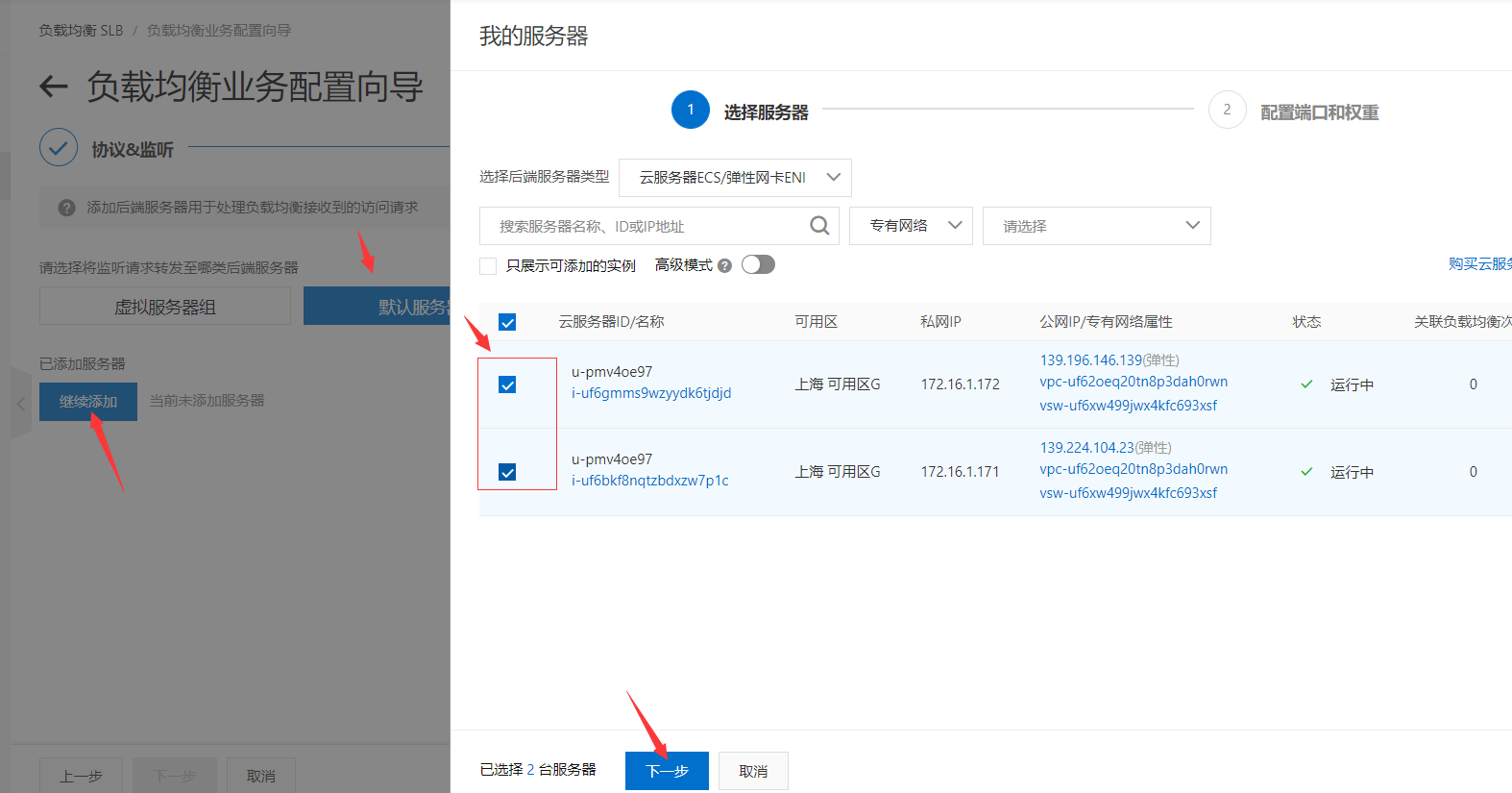
Task: Click 负载均衡业务配置向导 breadcrumb
Action: pyautogui.click(x=219, y=31)
